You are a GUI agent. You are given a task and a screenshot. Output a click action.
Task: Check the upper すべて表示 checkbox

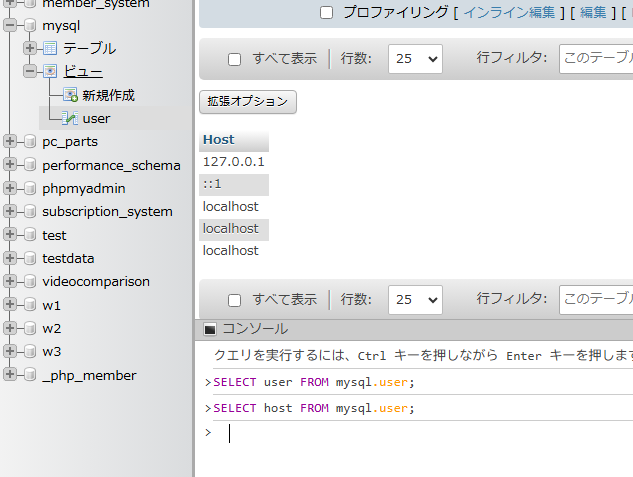click(x=235, y=59)
